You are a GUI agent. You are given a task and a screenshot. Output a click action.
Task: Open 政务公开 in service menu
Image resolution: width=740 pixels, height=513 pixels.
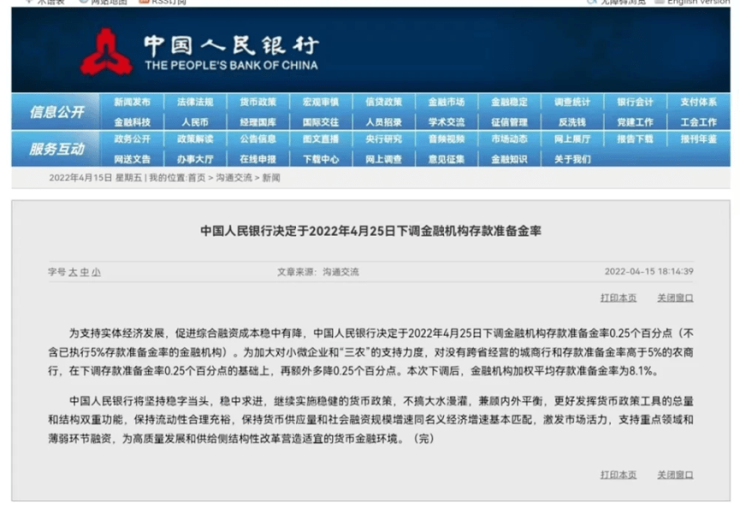[x=132, y=139]
